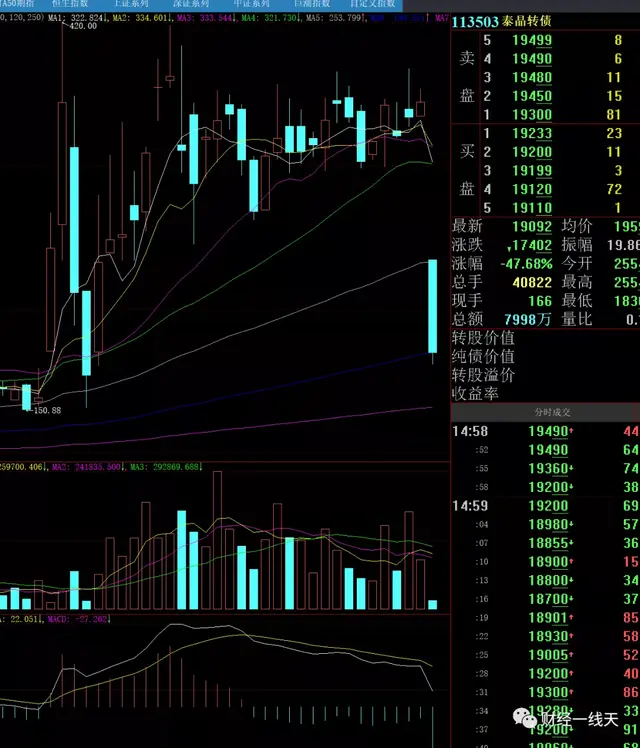Select buy level 5 price 19110
Image resolution: width=640 pixels, height=748 pixels.
click(x=532, y=208)
